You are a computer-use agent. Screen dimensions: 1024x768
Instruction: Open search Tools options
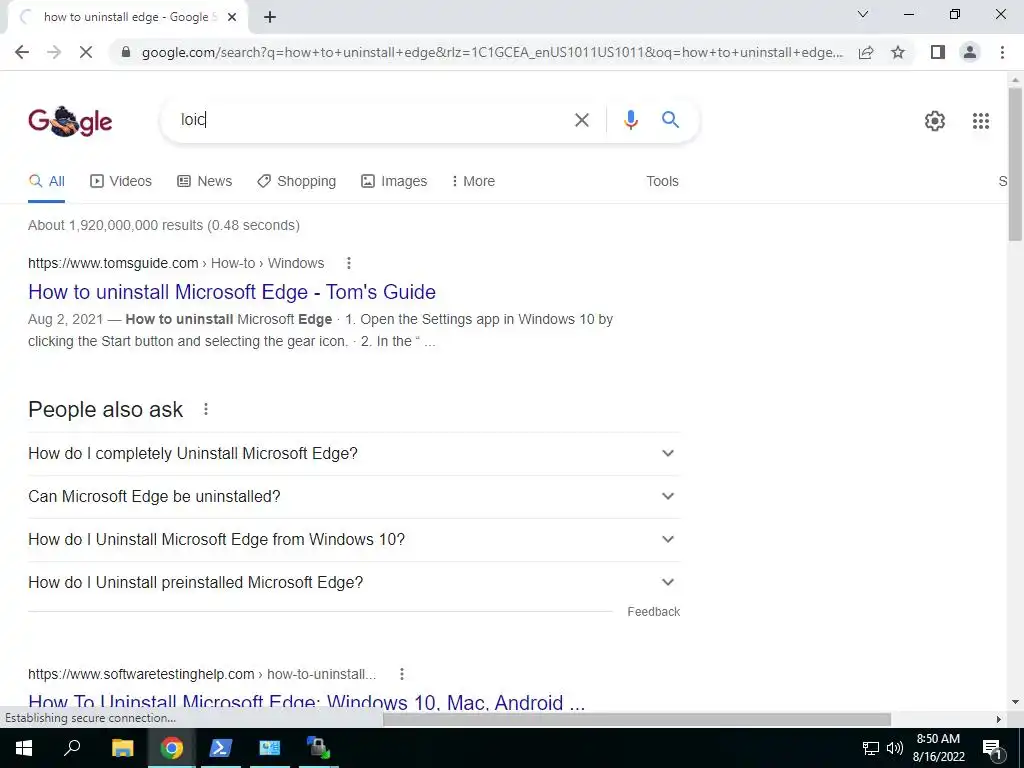tap(662, 181)
